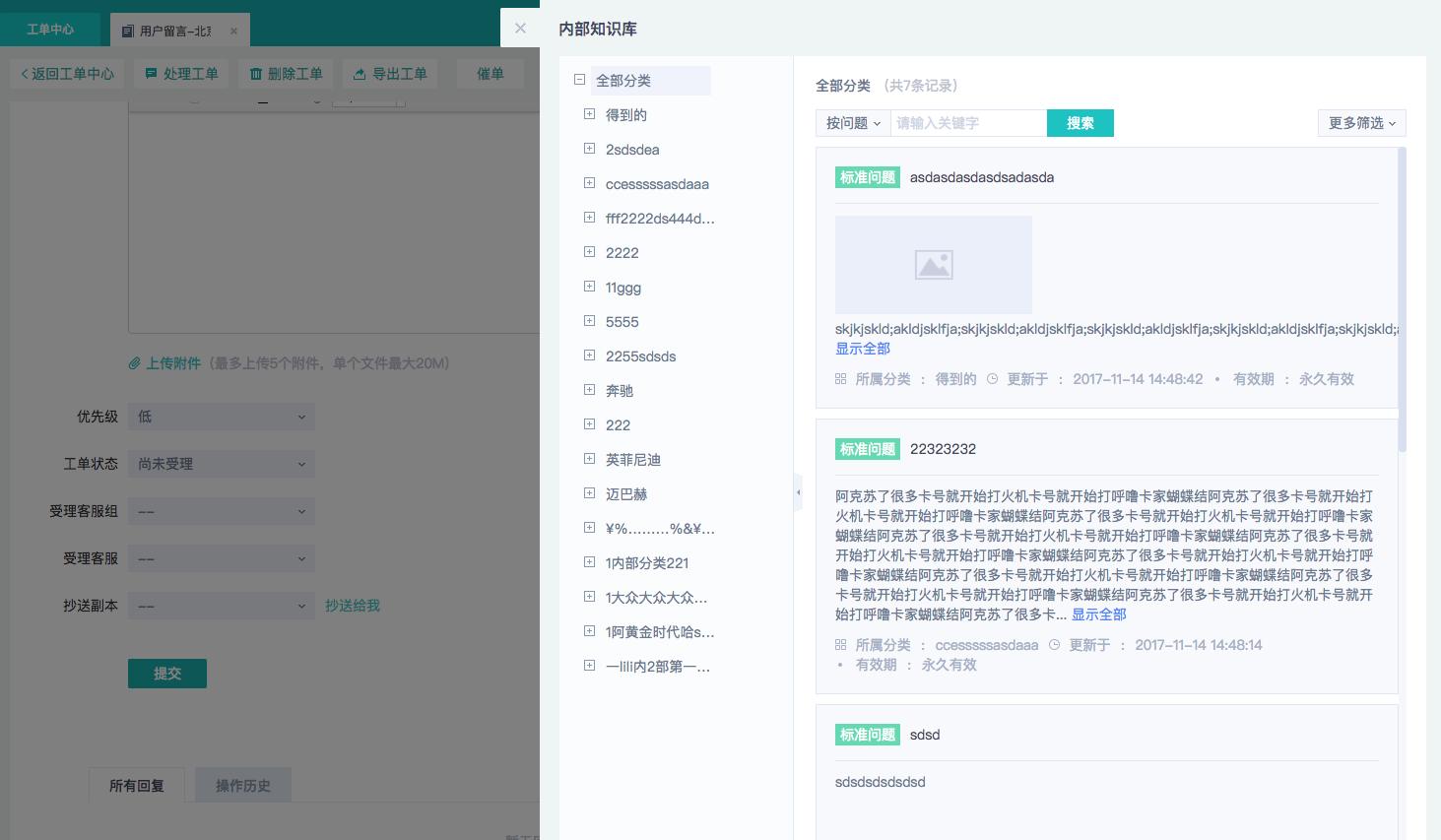Click the 抄送给我 link
The width and height of the screenshot is (1441, 840).
[x=353, y=606]
